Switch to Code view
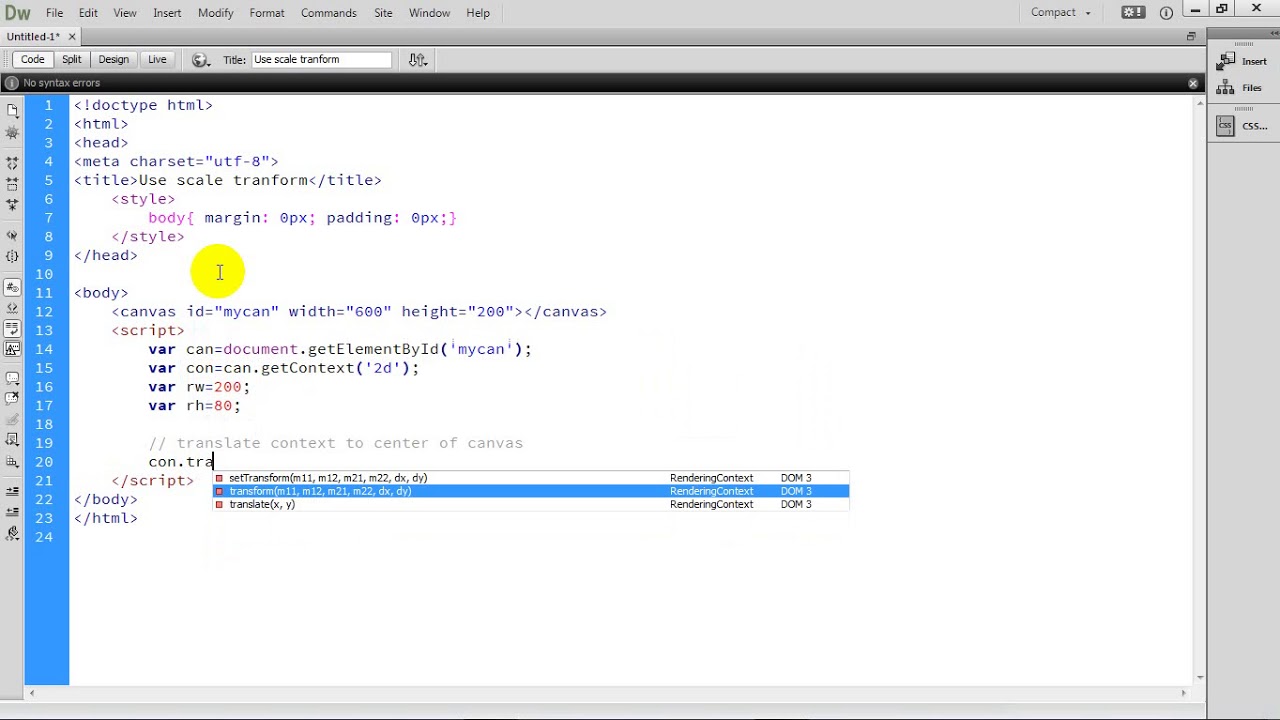Viewport: 1280px width, 720px height. tap(33, 59)
